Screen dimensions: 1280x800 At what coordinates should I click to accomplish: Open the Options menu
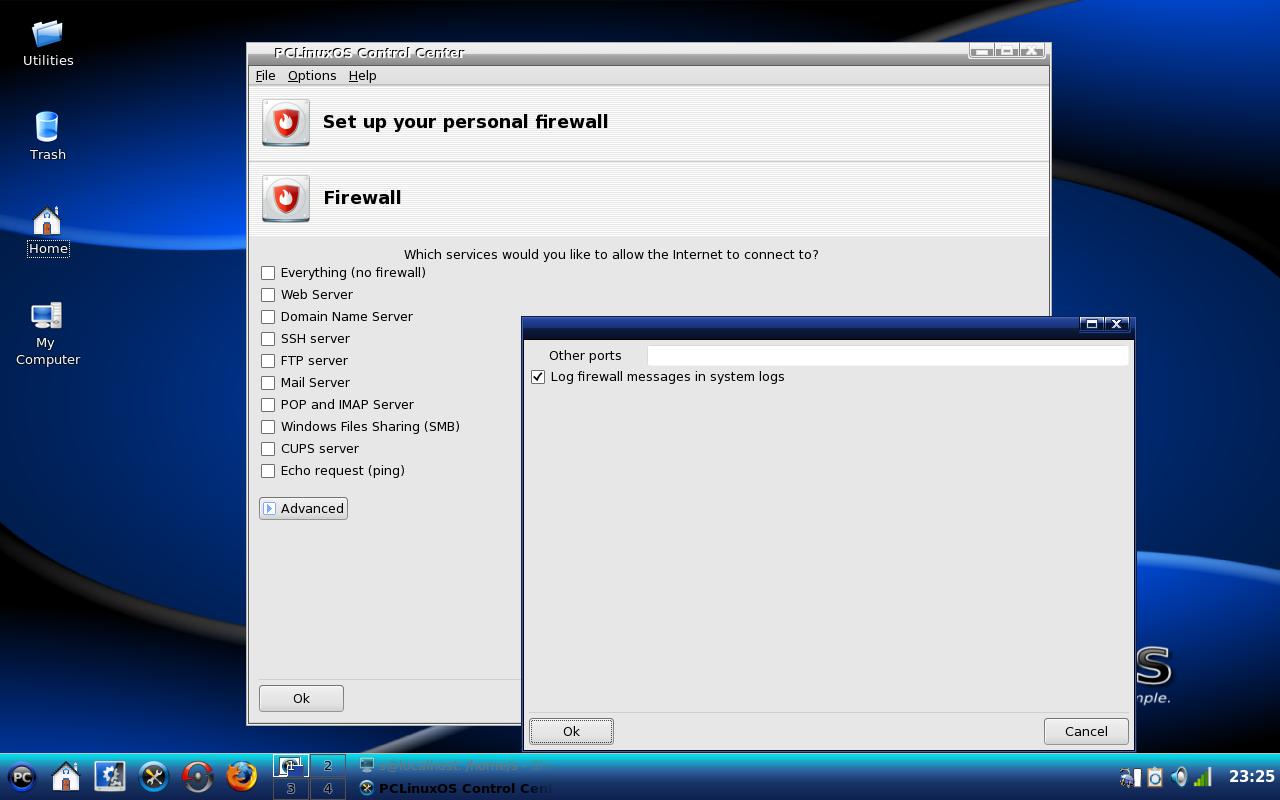[x=312, y=76]
